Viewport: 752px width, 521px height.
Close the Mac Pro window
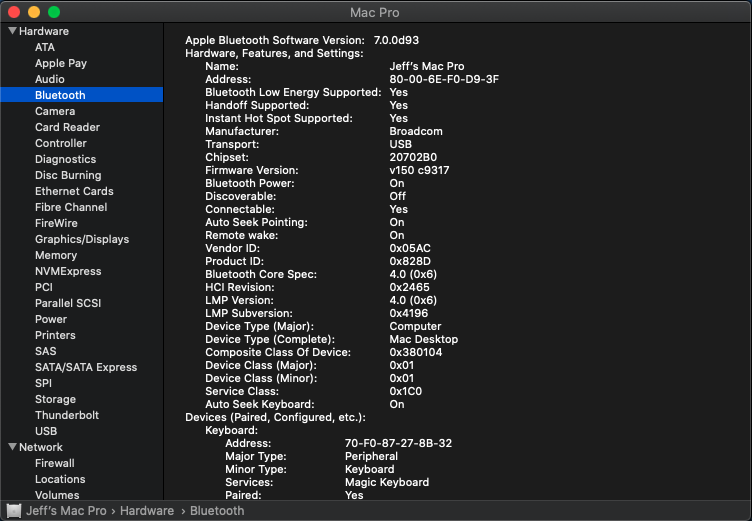(14, 12)
